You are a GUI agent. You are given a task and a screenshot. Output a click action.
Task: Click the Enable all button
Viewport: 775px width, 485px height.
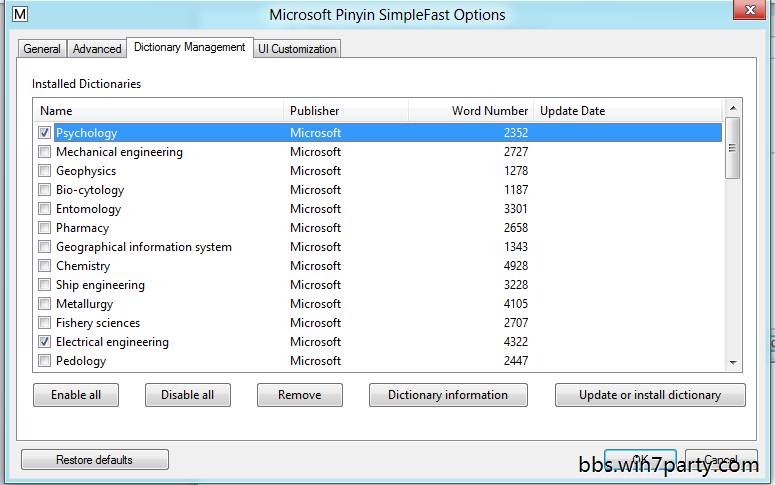[x=76, y=395]
